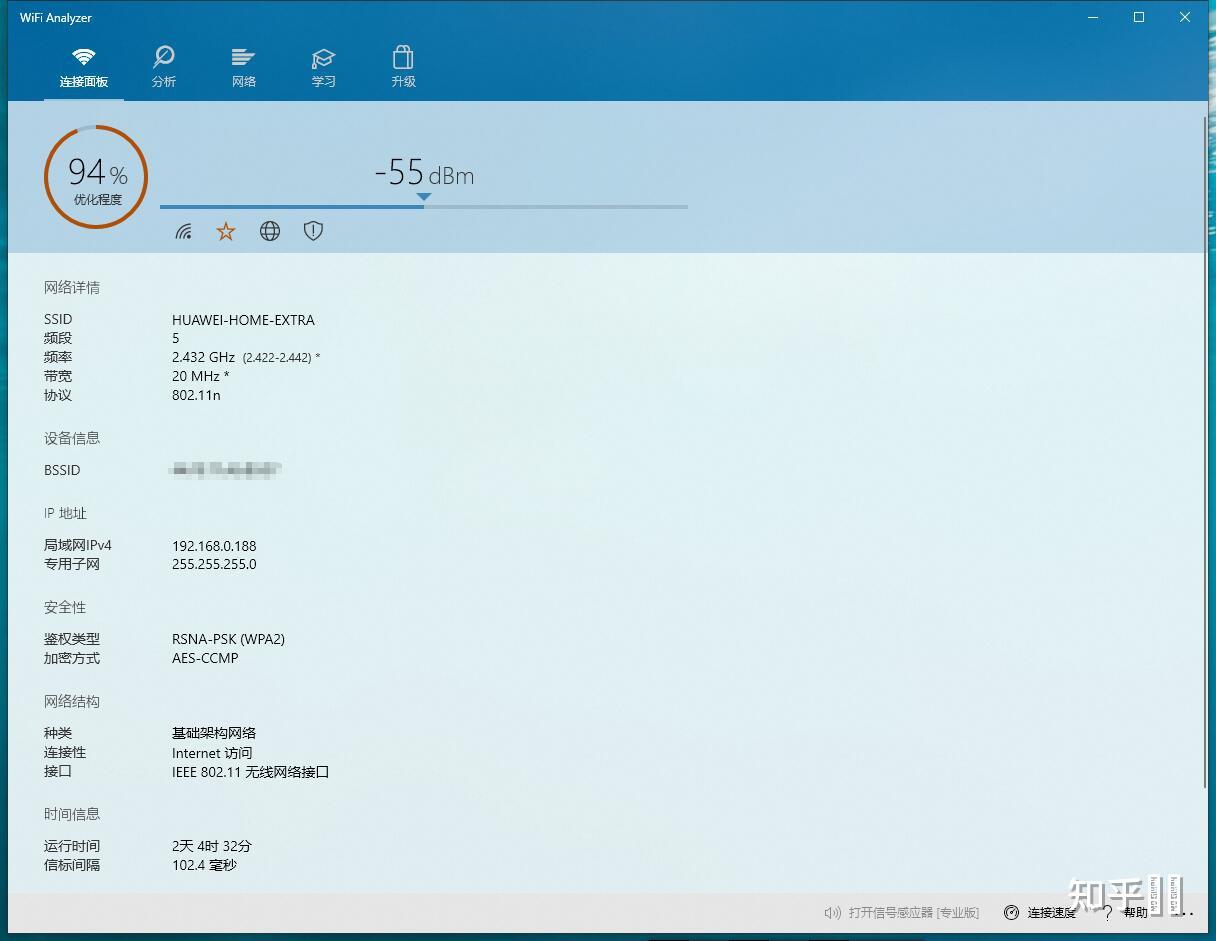Click the shield security warning icon
Viewport: 1216px width, 941px height.
pos(313,231)
